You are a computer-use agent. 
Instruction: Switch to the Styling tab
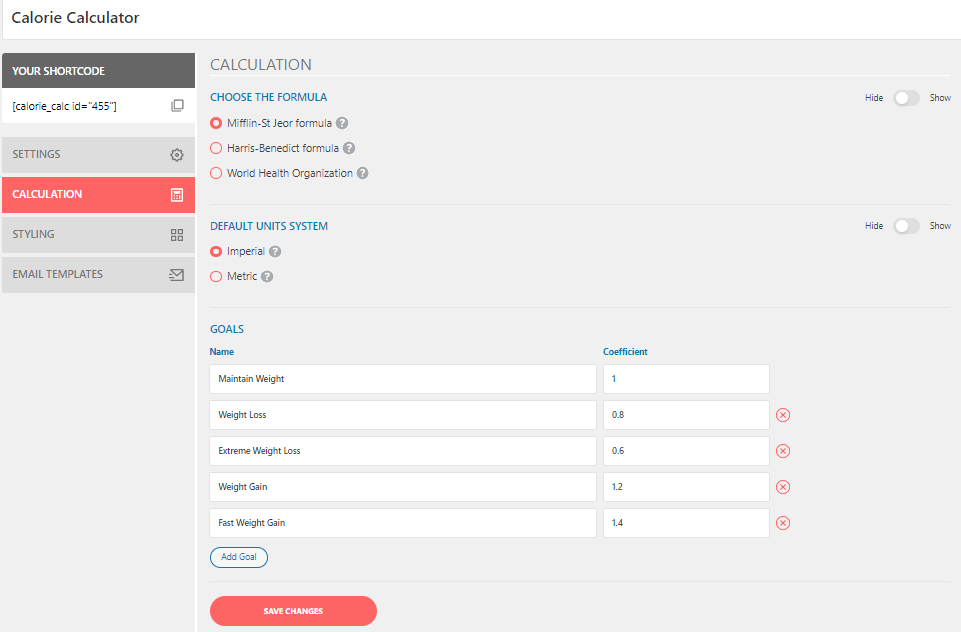(x=98, y=235)
